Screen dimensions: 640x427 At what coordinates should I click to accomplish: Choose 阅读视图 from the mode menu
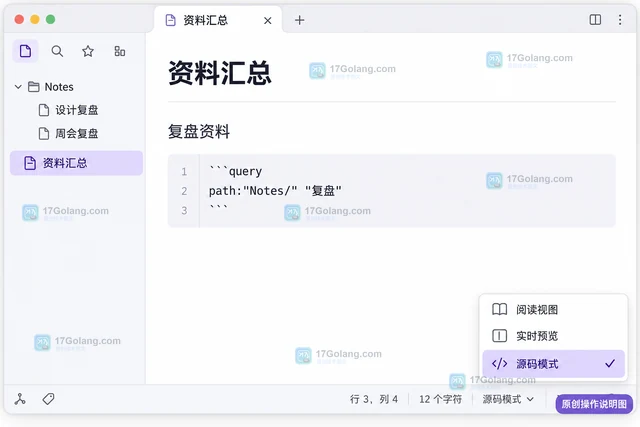(x=553, y=310)
